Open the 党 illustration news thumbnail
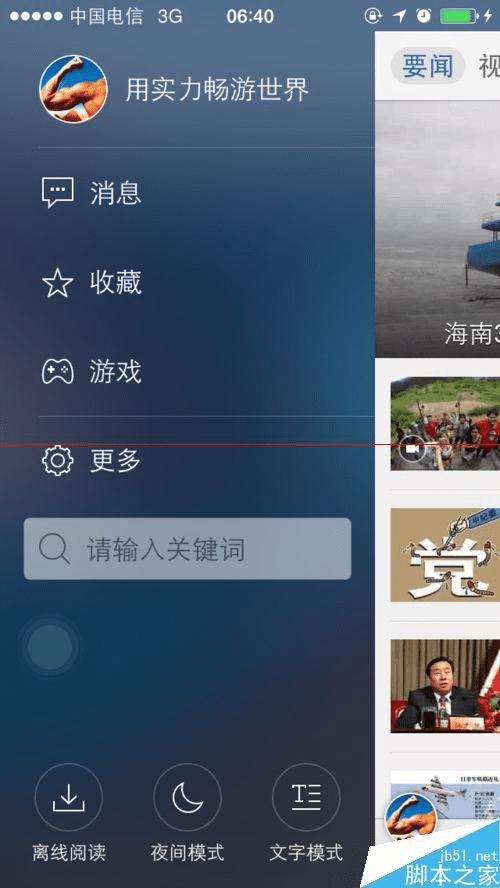The height and width of the screenshot is (888, 500). 445,554
